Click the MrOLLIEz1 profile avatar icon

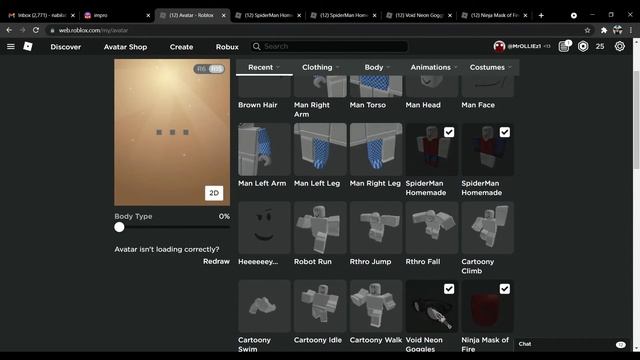tap(499, 47)
